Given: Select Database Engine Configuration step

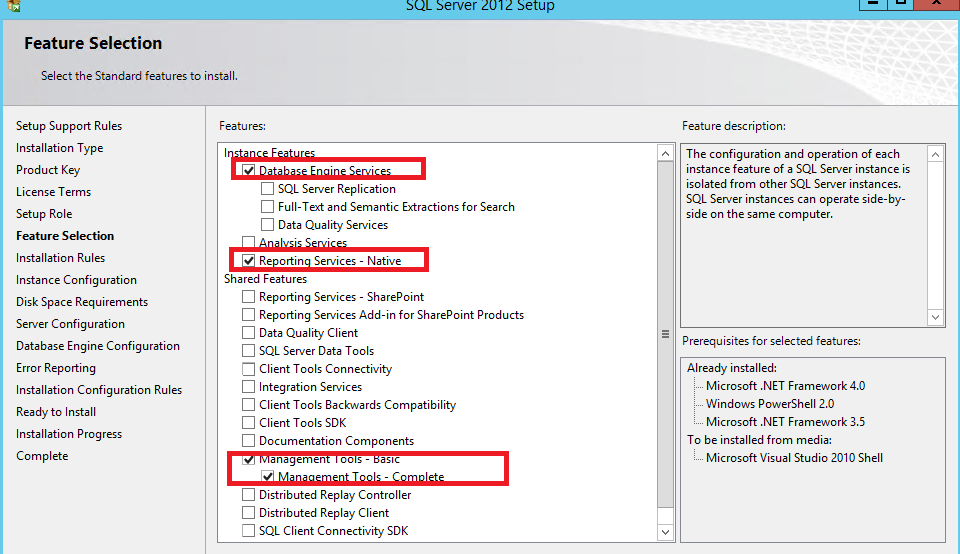Looking at the screenshot, I should 98,346.
